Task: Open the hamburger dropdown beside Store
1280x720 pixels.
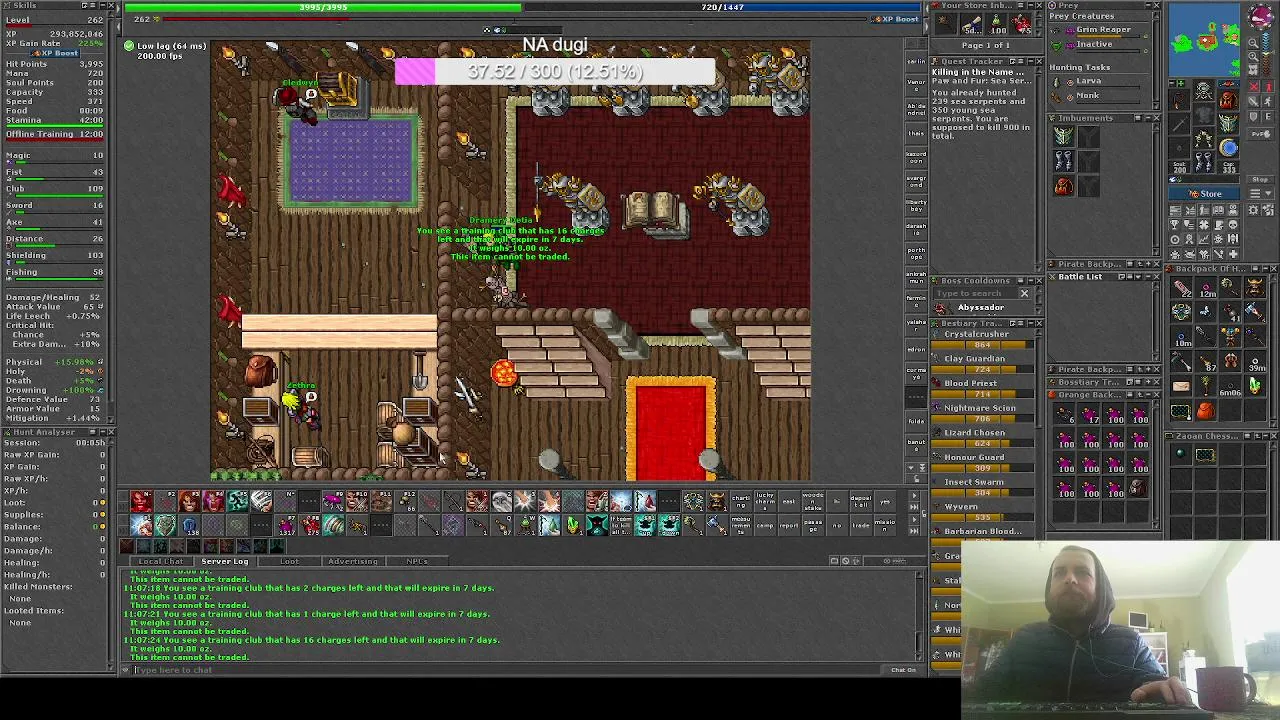Action: (1260, 193)
